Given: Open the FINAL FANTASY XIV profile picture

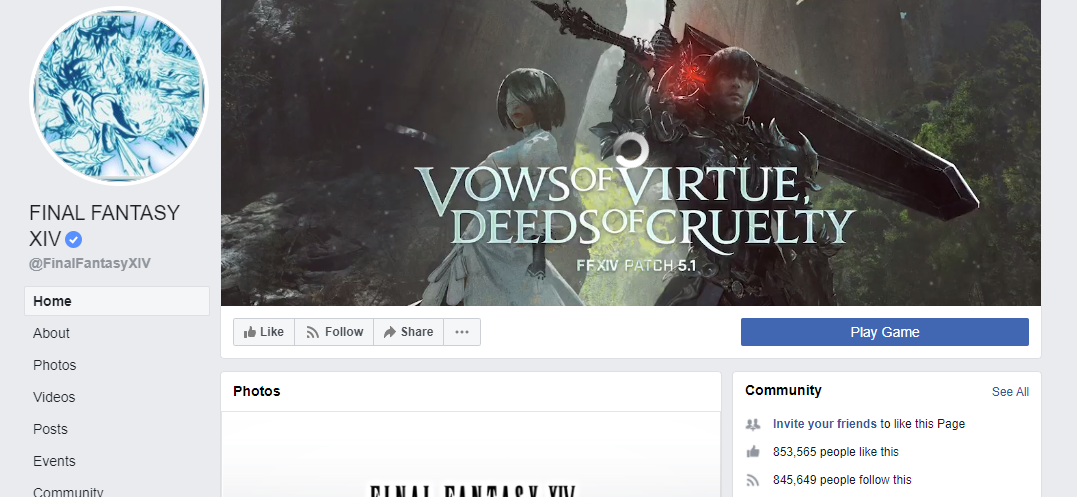Looking at the screenshot, I should tap(119, 96).
